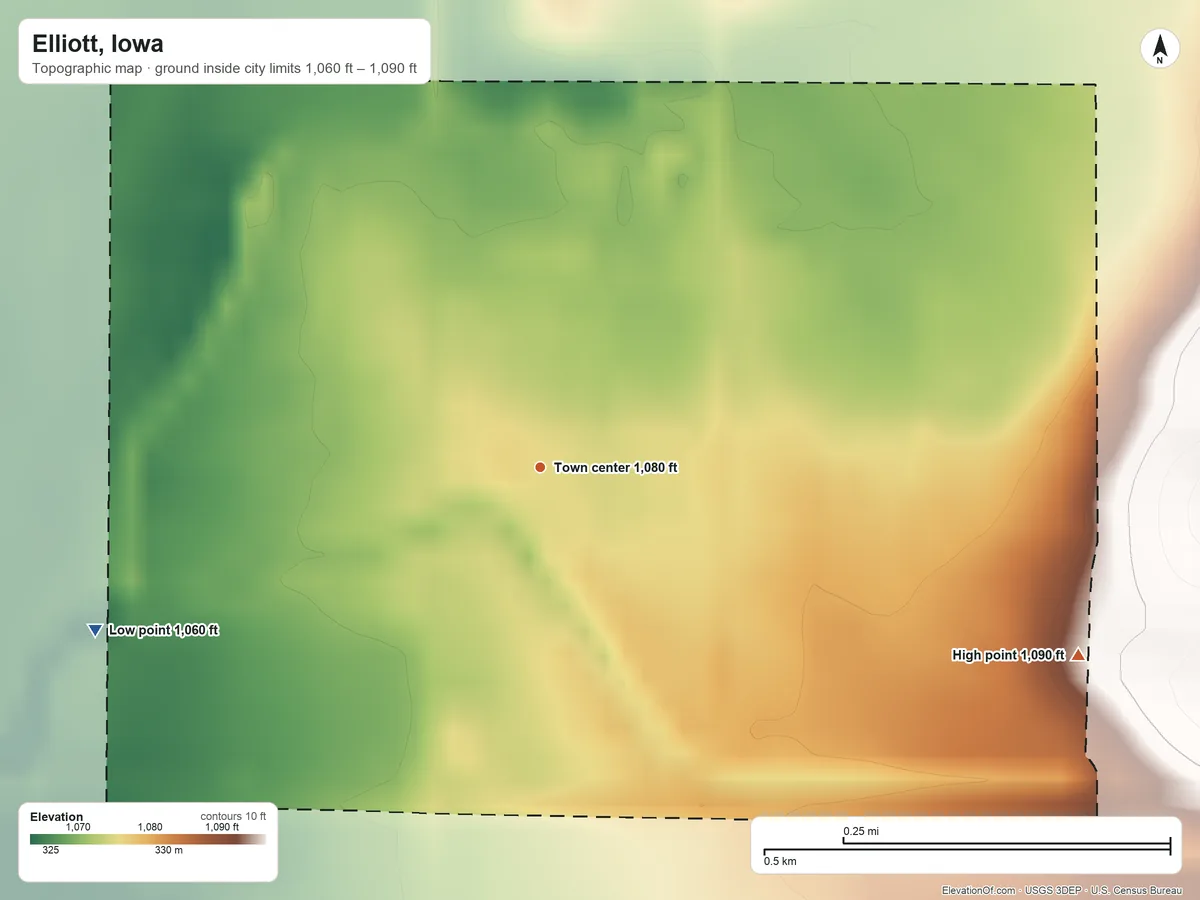Click the '330 m' legend label

point(169,851)
